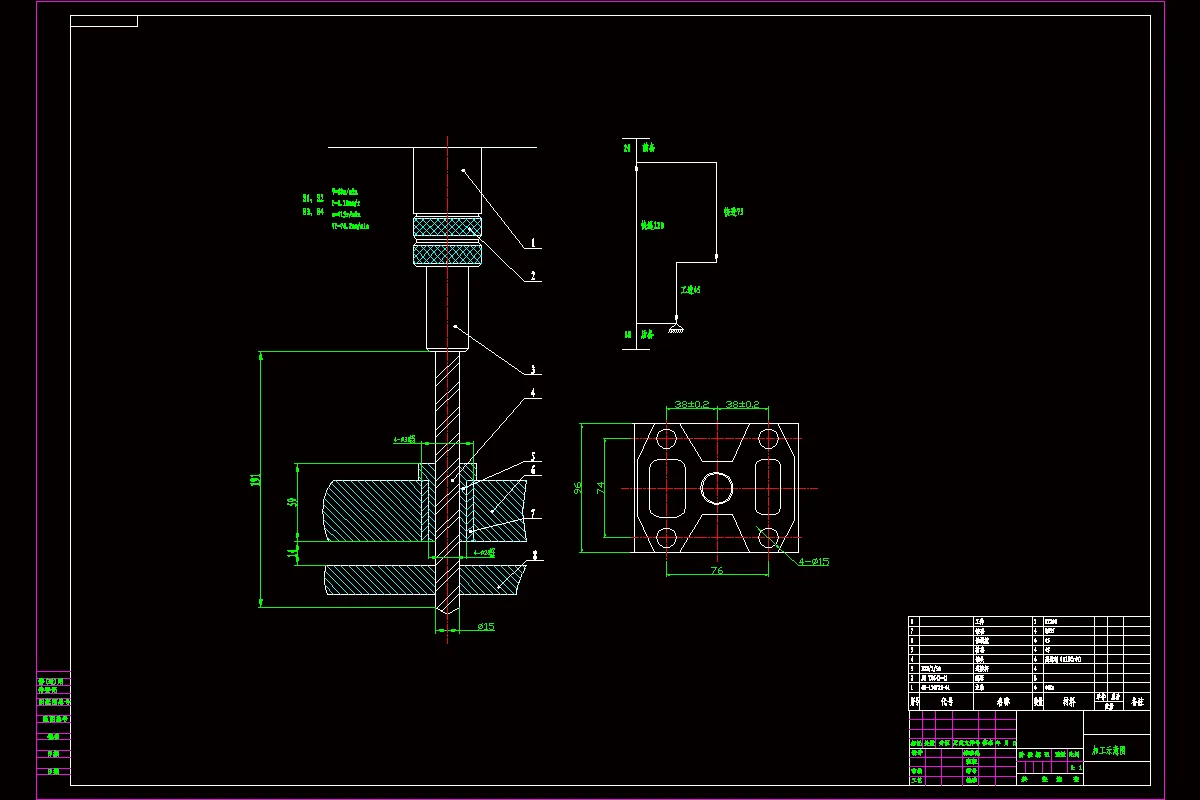Click the 96 height dimension text
Viewport: 1200px width, 800px height.
(577, 488)
